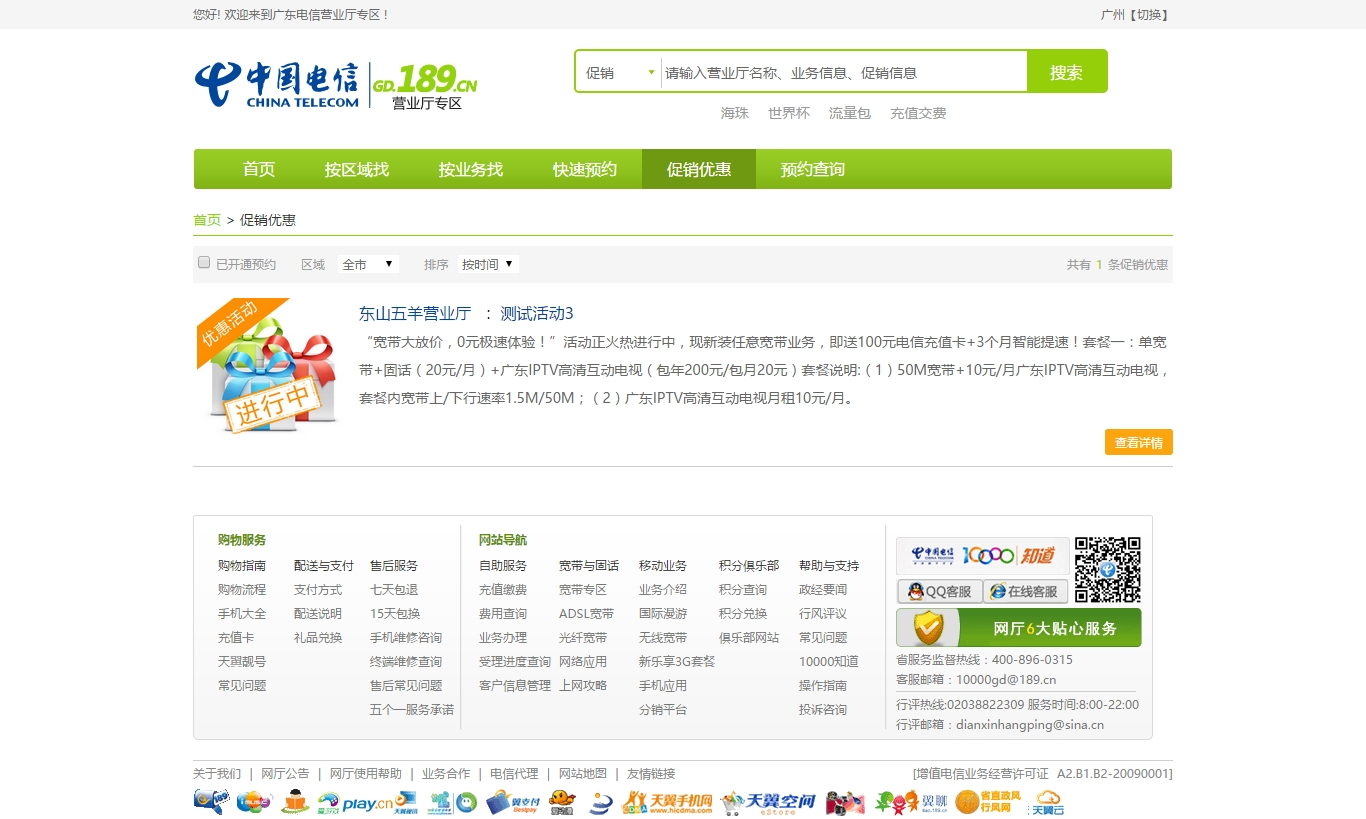The width and height of the screenshot is (1366, 819).
Task: Expand the 区域 全市 dropdown
Action: click(368, 264)
